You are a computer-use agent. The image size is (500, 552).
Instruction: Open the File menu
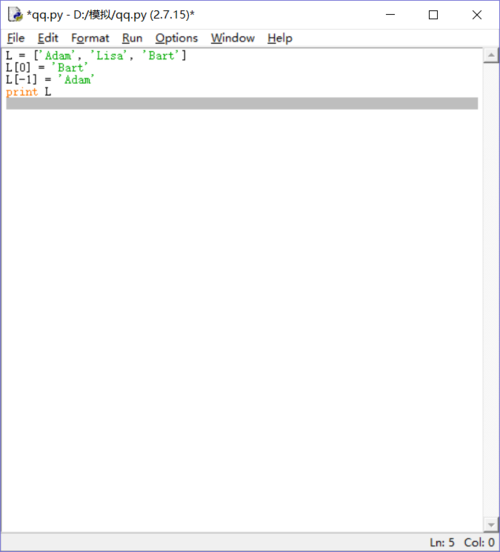pyautogui.click(x=16, y=38)
